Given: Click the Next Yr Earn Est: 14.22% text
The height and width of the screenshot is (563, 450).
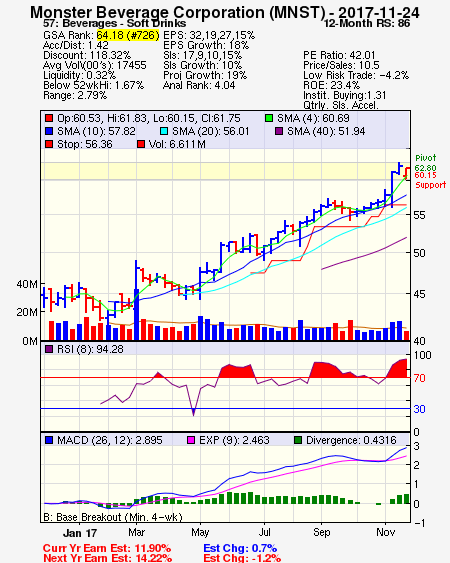Looking at the screenshot, I should 107,558.
